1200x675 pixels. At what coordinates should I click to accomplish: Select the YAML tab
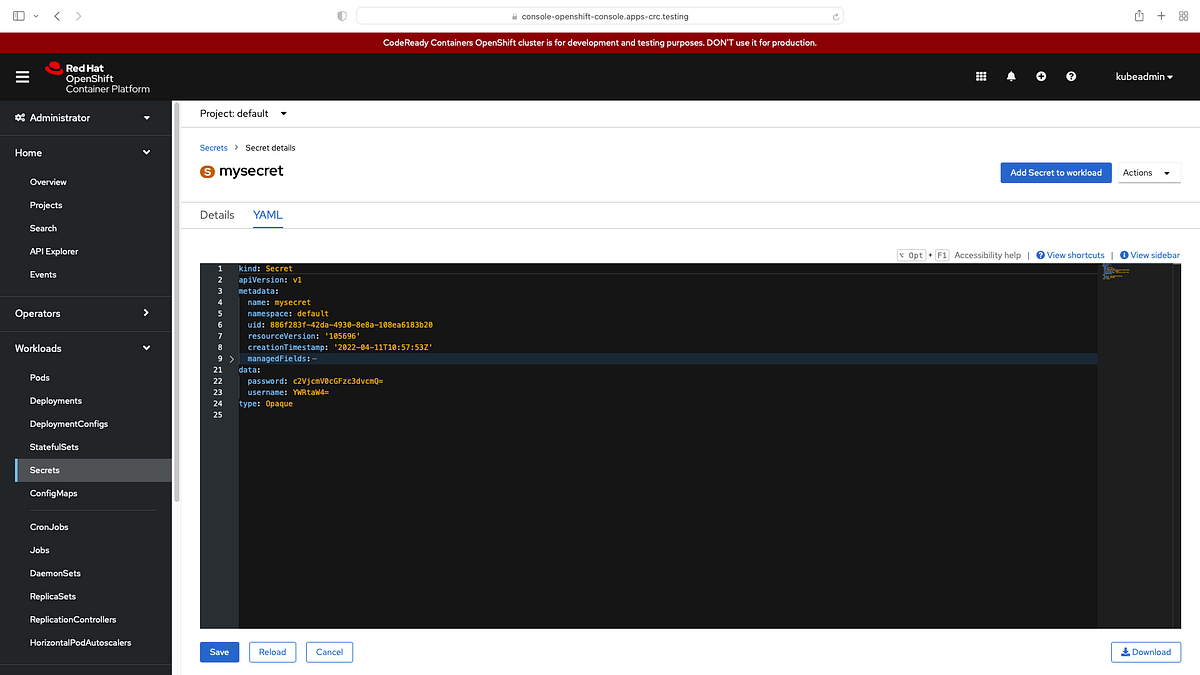[x=267, y=214]
